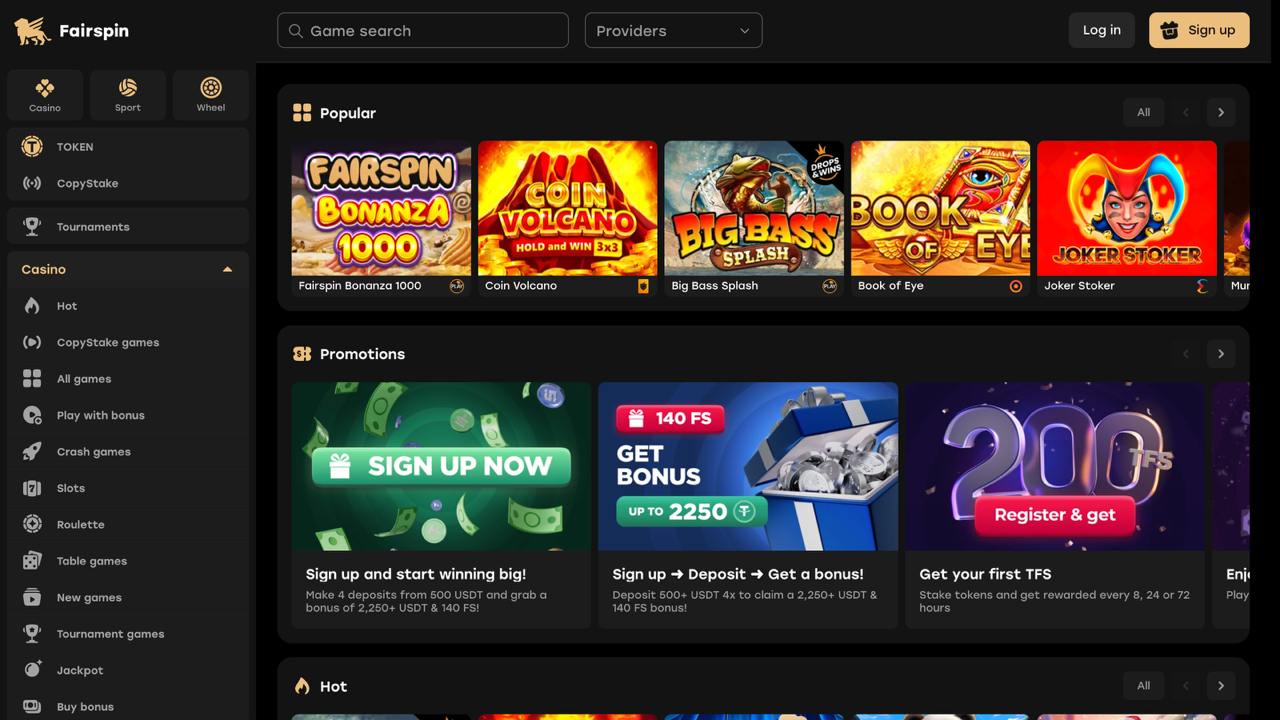Click the New games icon
1280x720 pixels.
coord(32,597)
